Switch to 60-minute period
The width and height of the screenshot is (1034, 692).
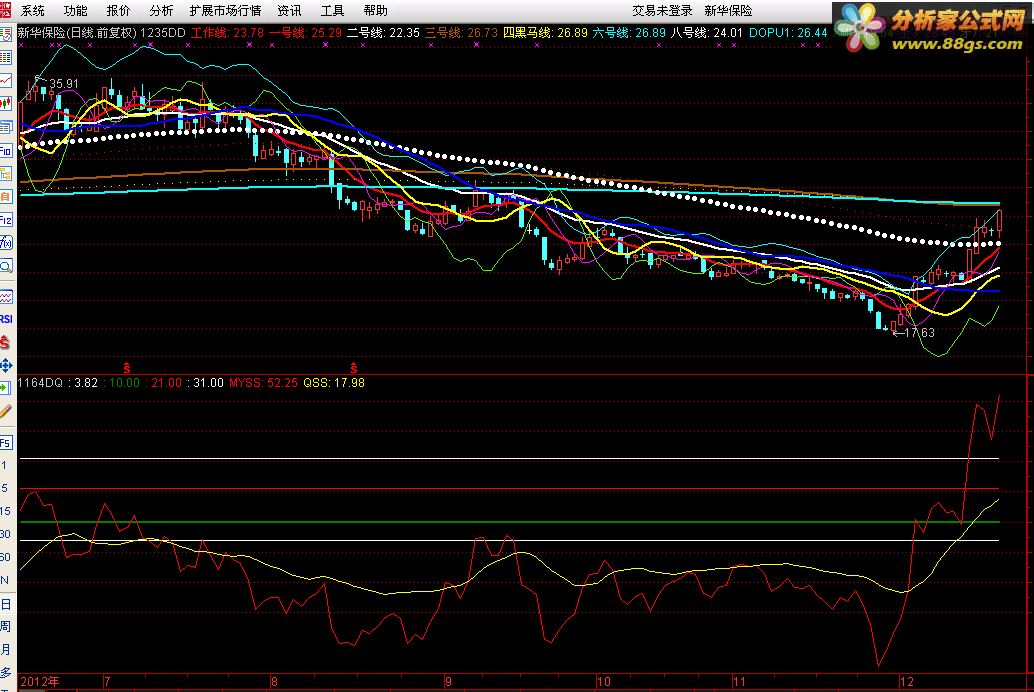[x=5, y=557]
